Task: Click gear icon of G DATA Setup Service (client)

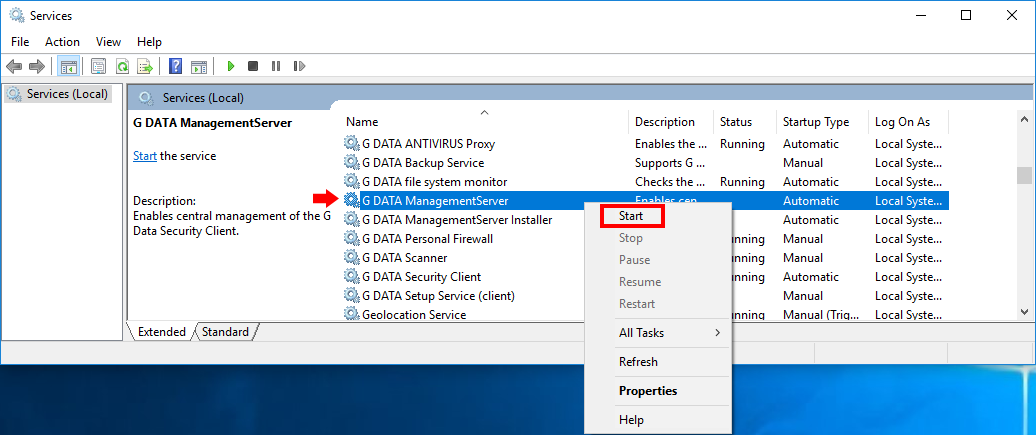Action: pos(352,296)
